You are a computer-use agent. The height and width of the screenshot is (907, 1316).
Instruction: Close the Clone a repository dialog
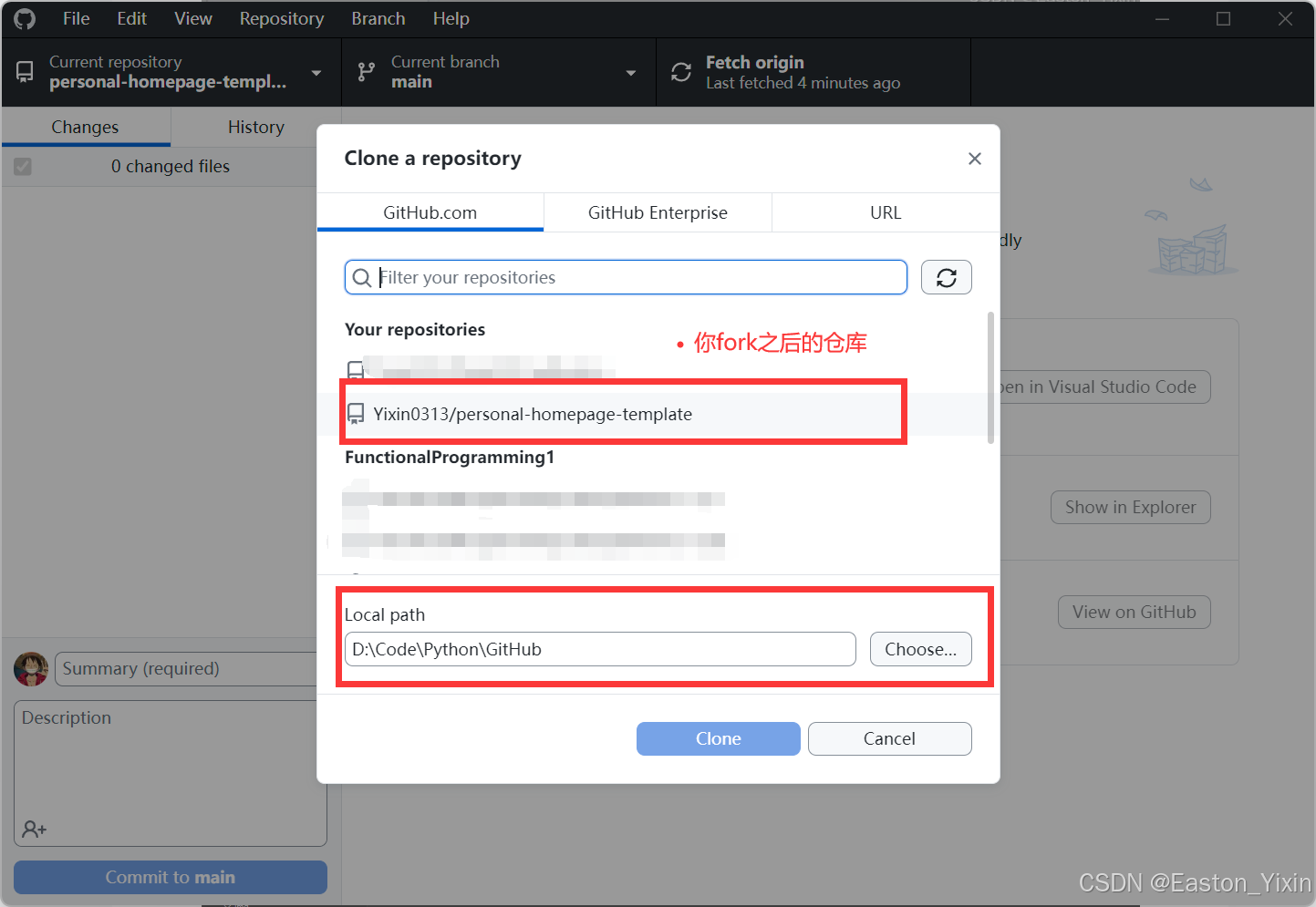tap(975, 159)
